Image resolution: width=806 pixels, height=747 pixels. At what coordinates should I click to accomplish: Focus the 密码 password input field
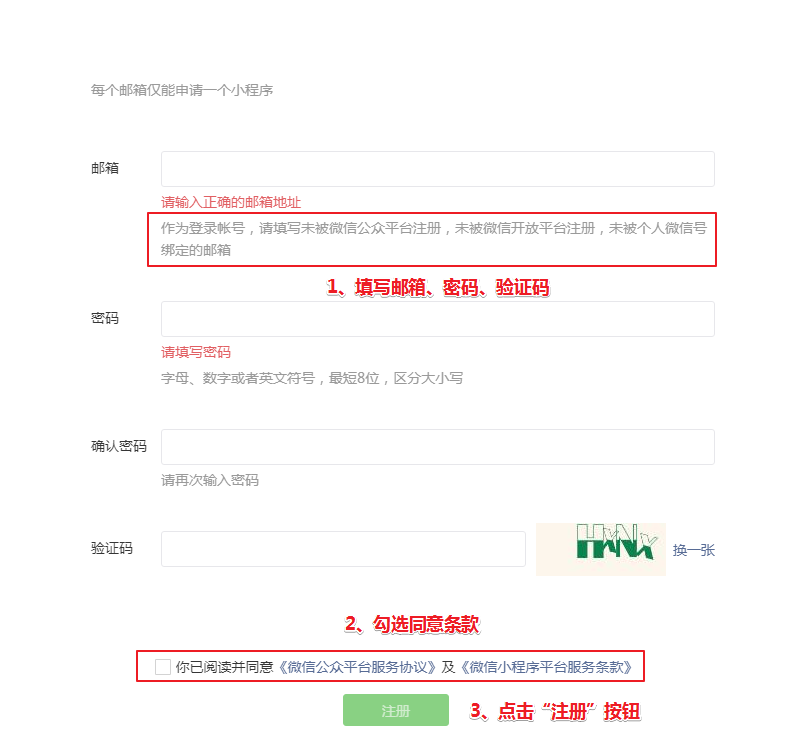(x=437, y=319)
